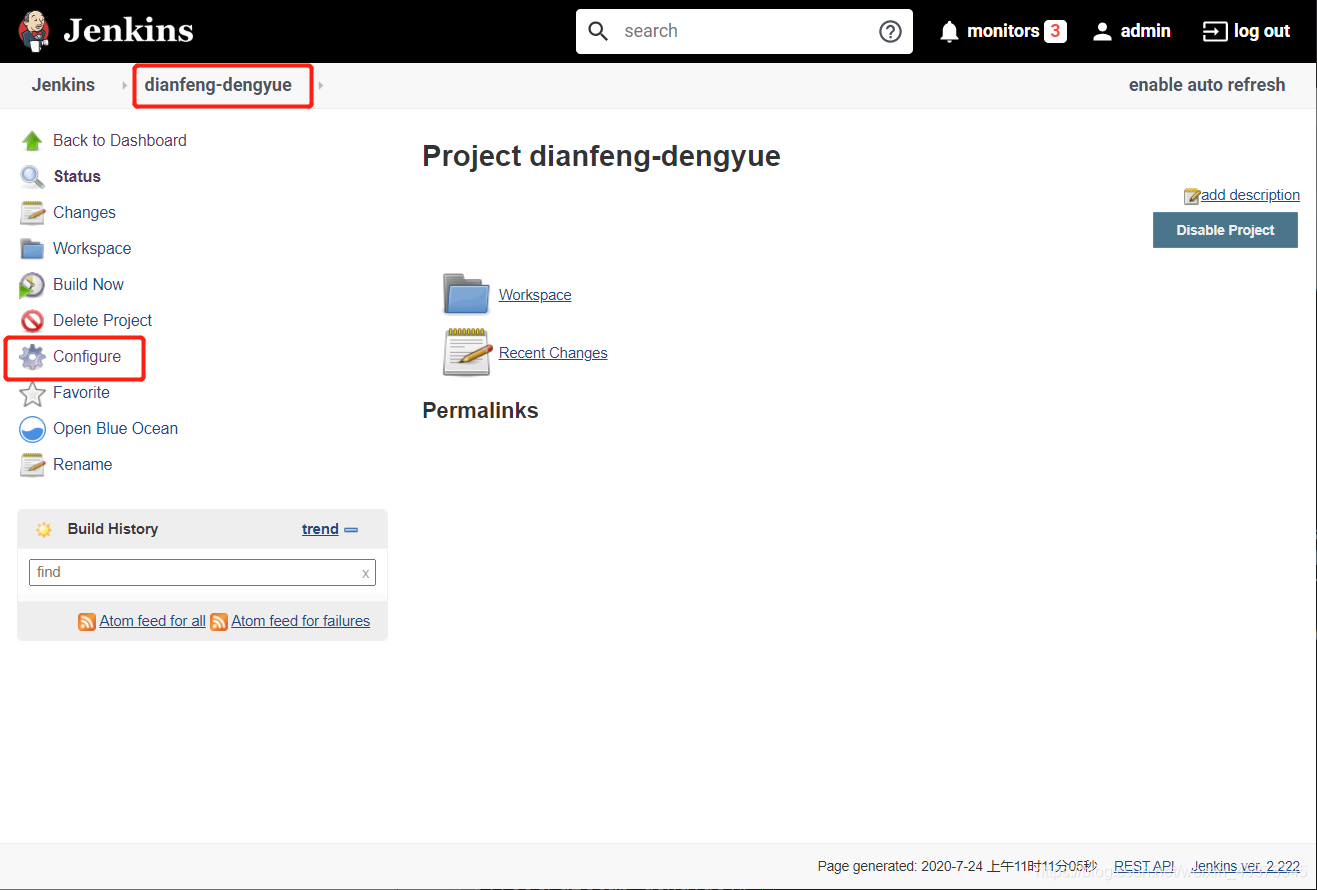Screen dimensions: 1317x890
Task: Expand the dianfeng-dengyue breadcrumb arrow
Action: 321,86
